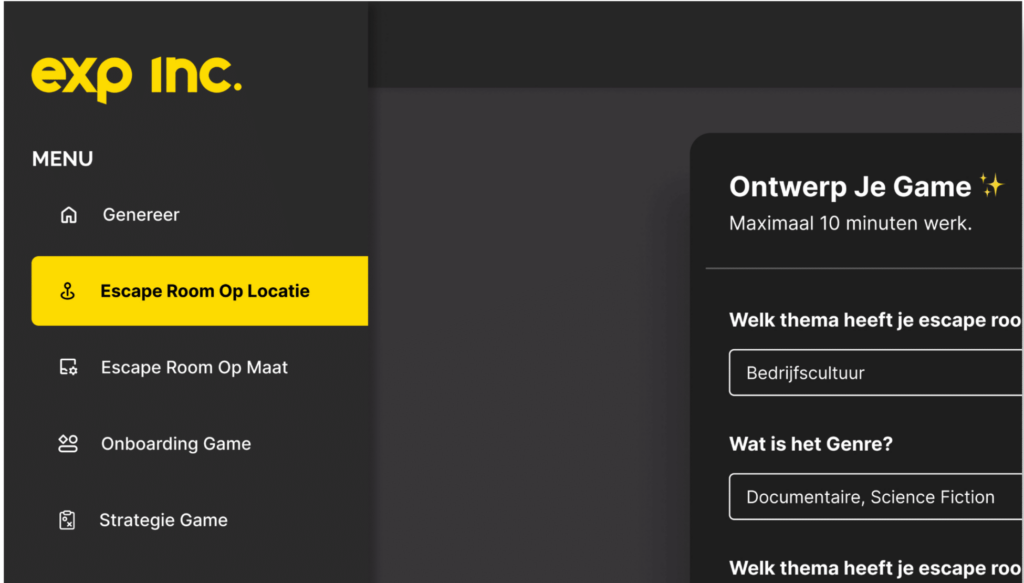
Task: Click the Wat is het Genre? label
Action: (x=810, y=444)
